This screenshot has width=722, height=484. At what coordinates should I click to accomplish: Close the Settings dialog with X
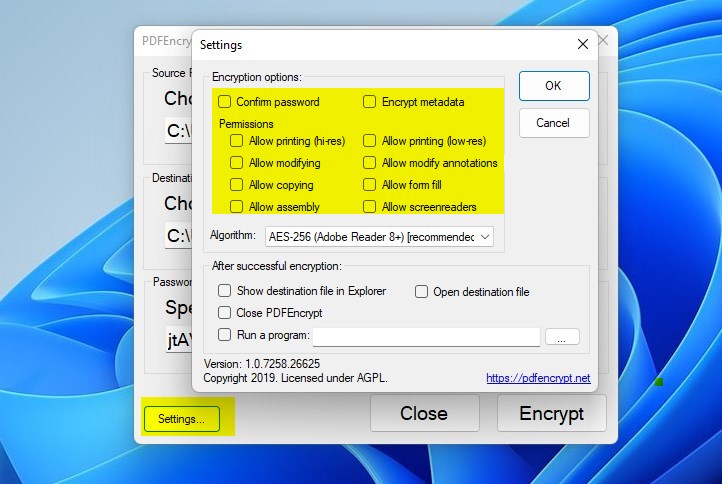click(582, 44)
